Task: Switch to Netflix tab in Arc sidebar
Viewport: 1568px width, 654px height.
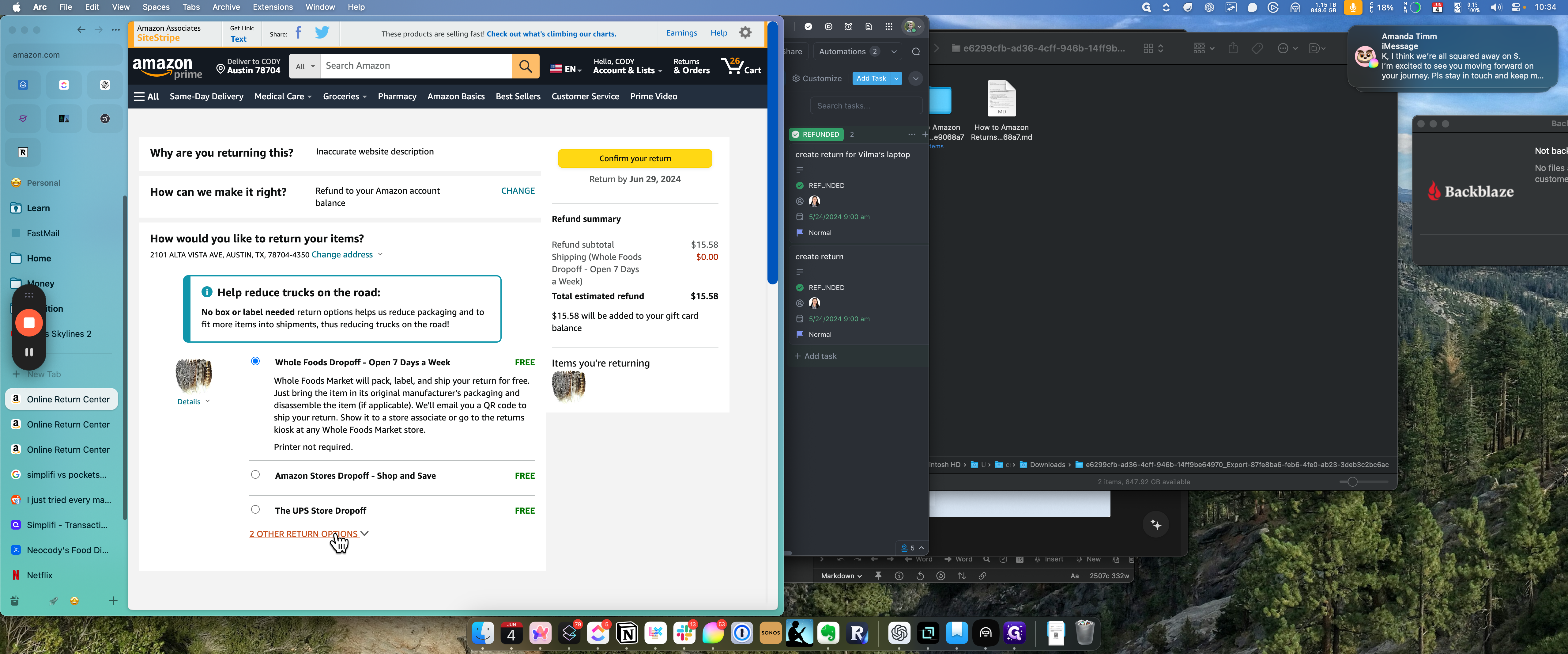Action: pyautogui.click(x=62, y=575)
